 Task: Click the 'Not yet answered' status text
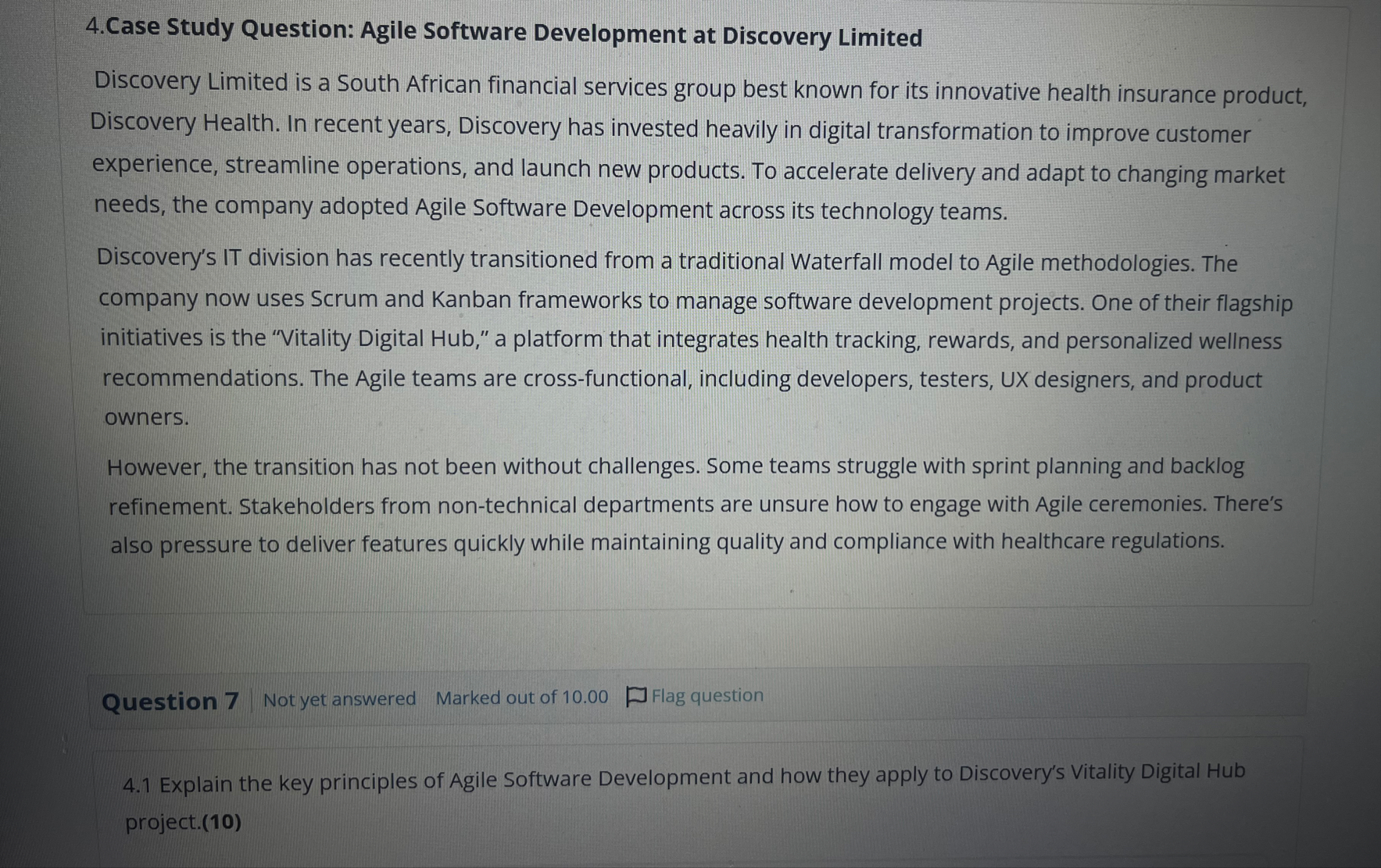point(339,699)
